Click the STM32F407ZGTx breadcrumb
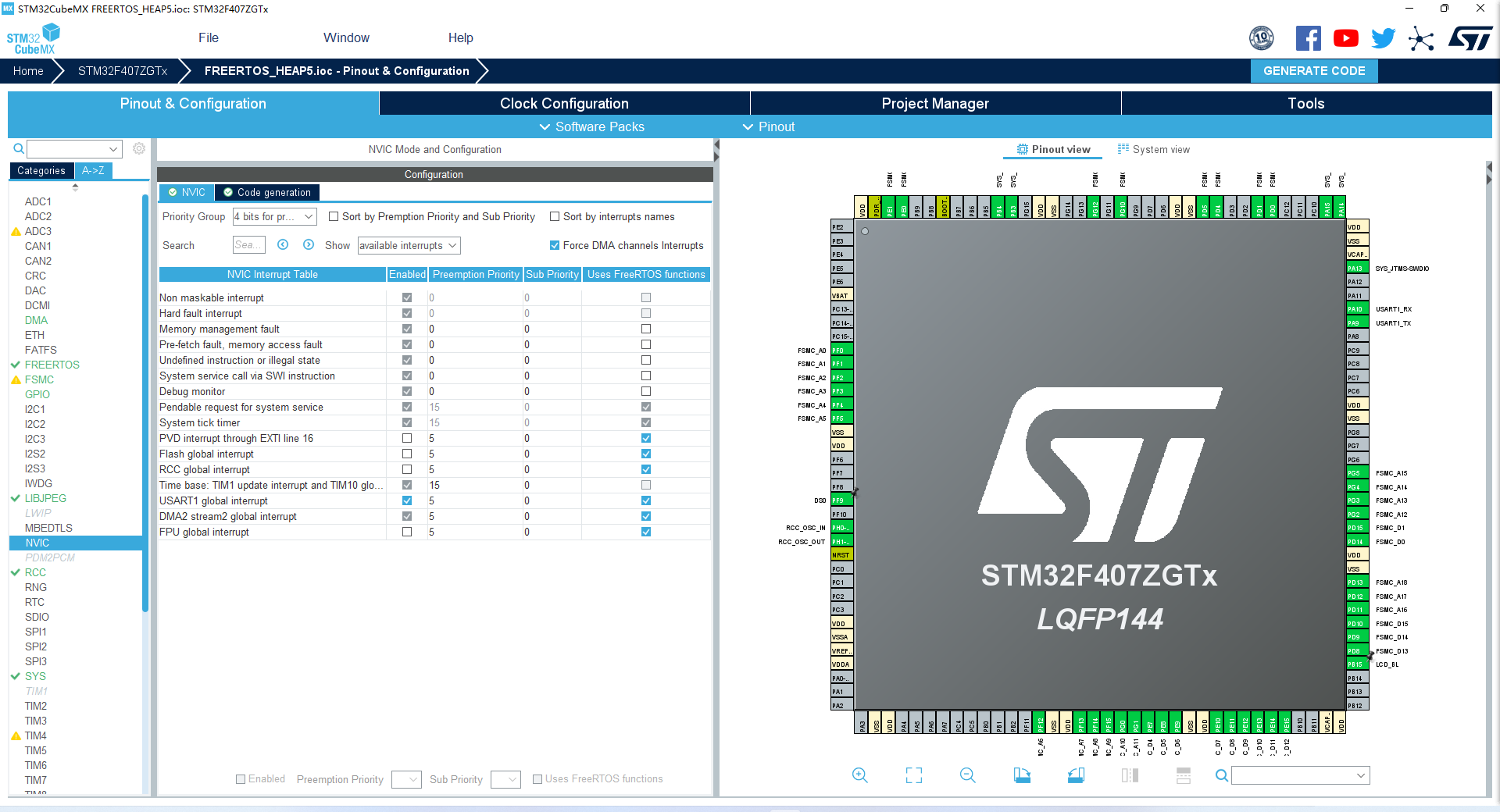1500x812 pixels. click(123, 71)
